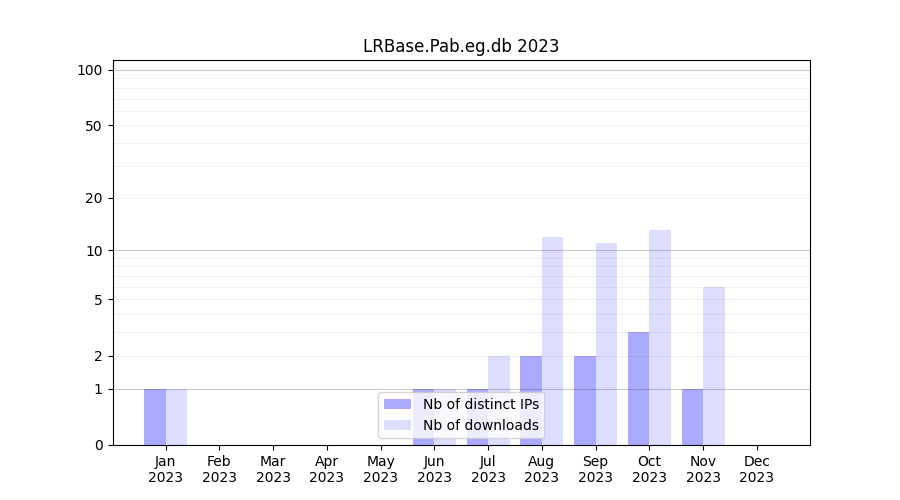Select the September distinct IPs bar
The width and height of the screenshot is (900, 500).
pyautogui.click(x=585, y=400)
